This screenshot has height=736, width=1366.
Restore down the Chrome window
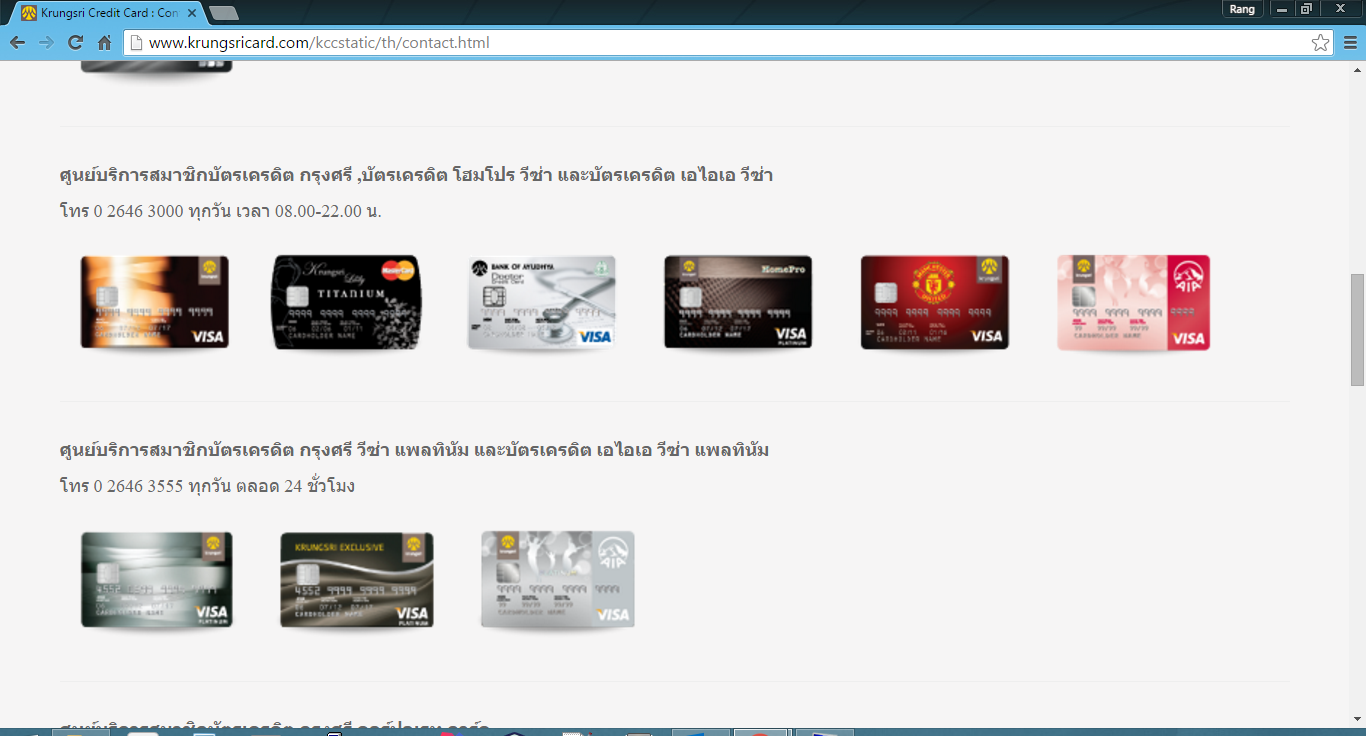tap(1306, 9)
